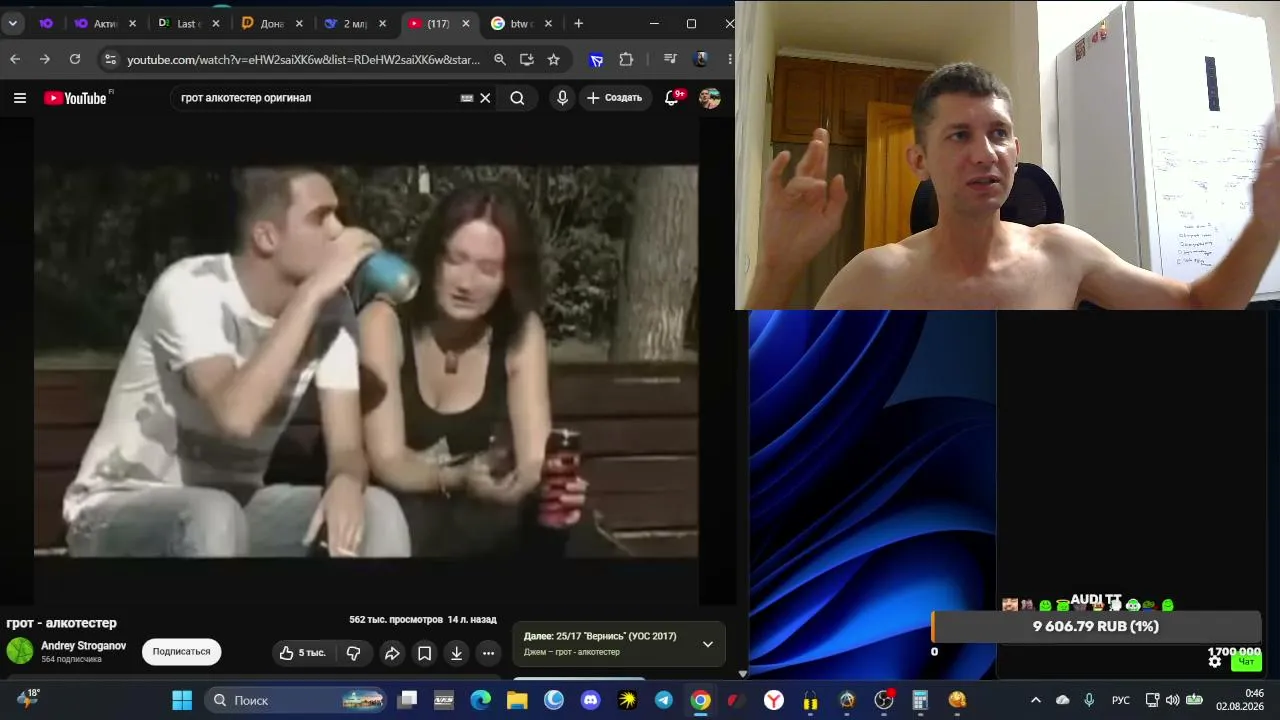The width and height of the screenshot is (1280, 720).
Task: Reload the YouTube page
Action: tap(75, 60)
